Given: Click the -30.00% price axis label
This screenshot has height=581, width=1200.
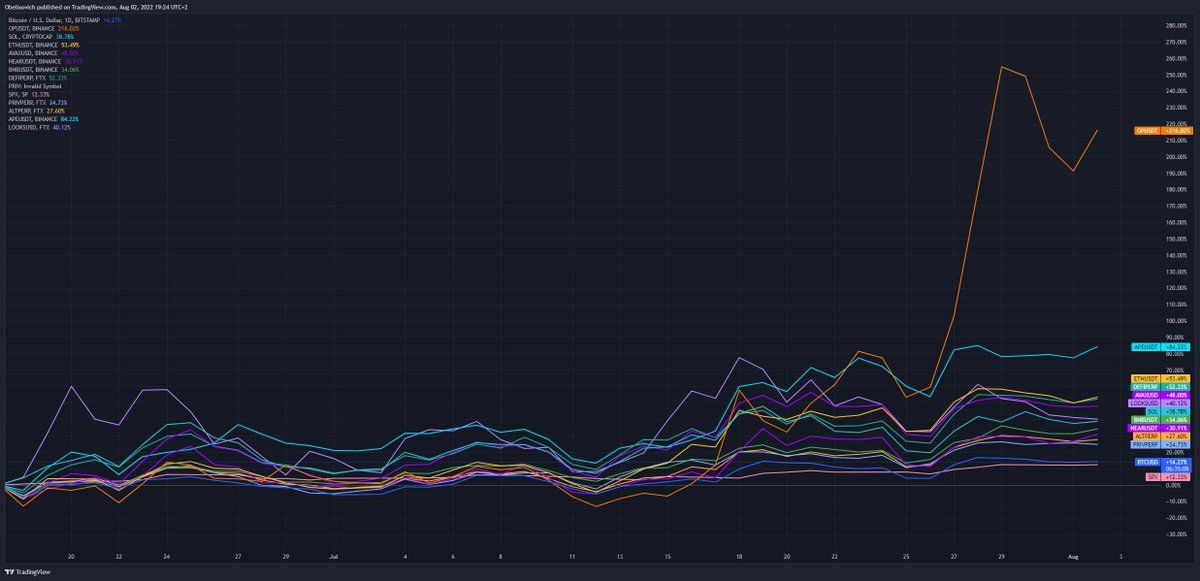Looking at the screenshot, I should (1176, 534).
